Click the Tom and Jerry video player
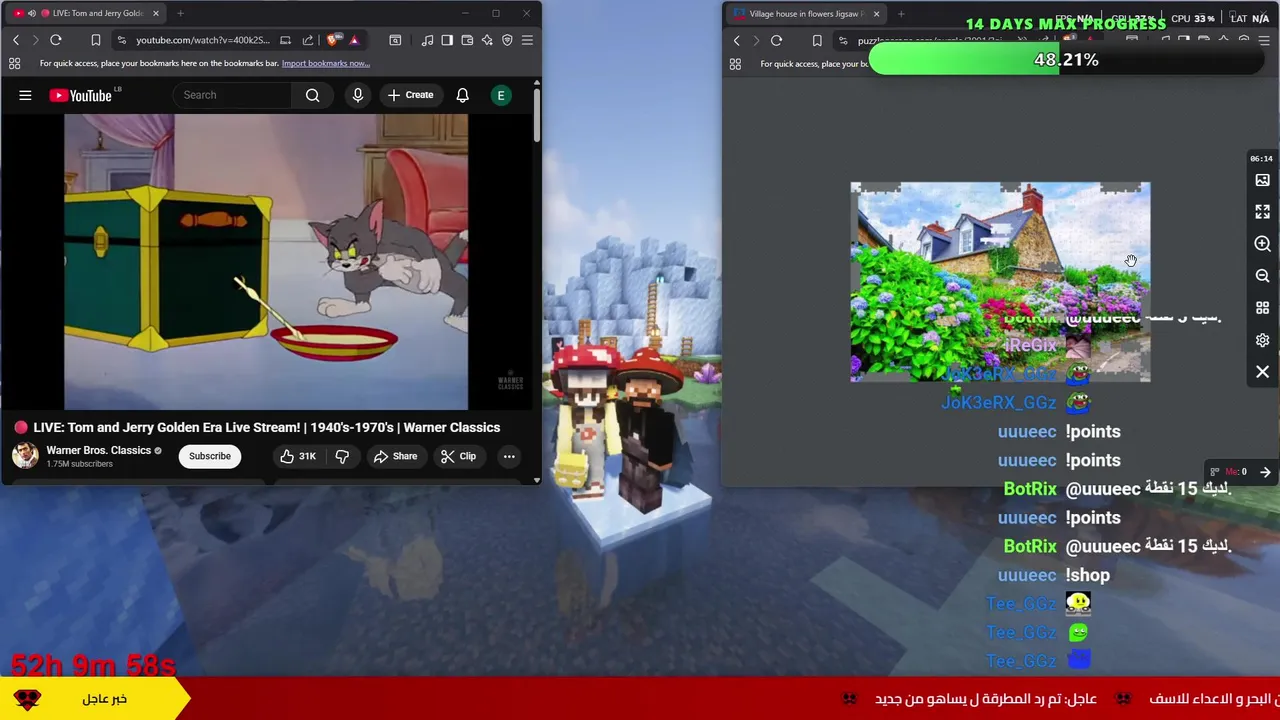 266,261
